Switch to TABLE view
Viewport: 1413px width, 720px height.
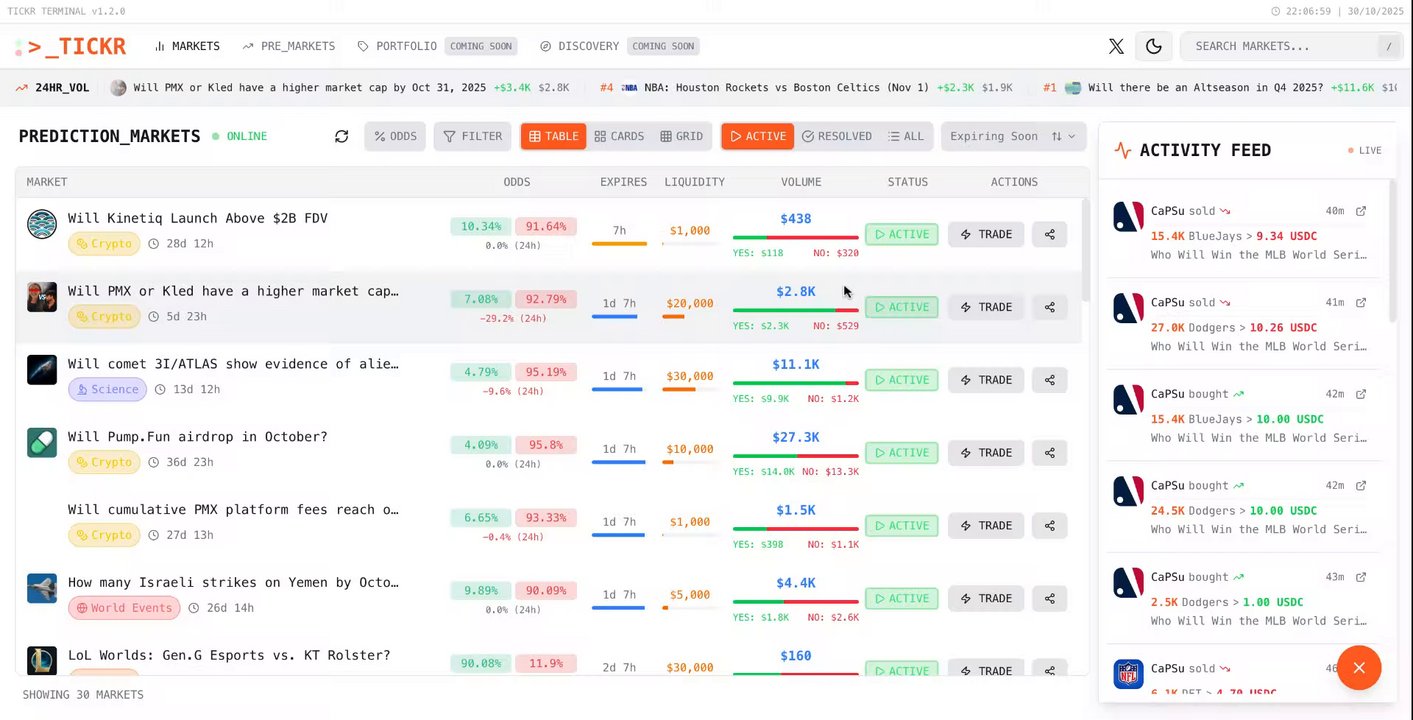point(553,136)
